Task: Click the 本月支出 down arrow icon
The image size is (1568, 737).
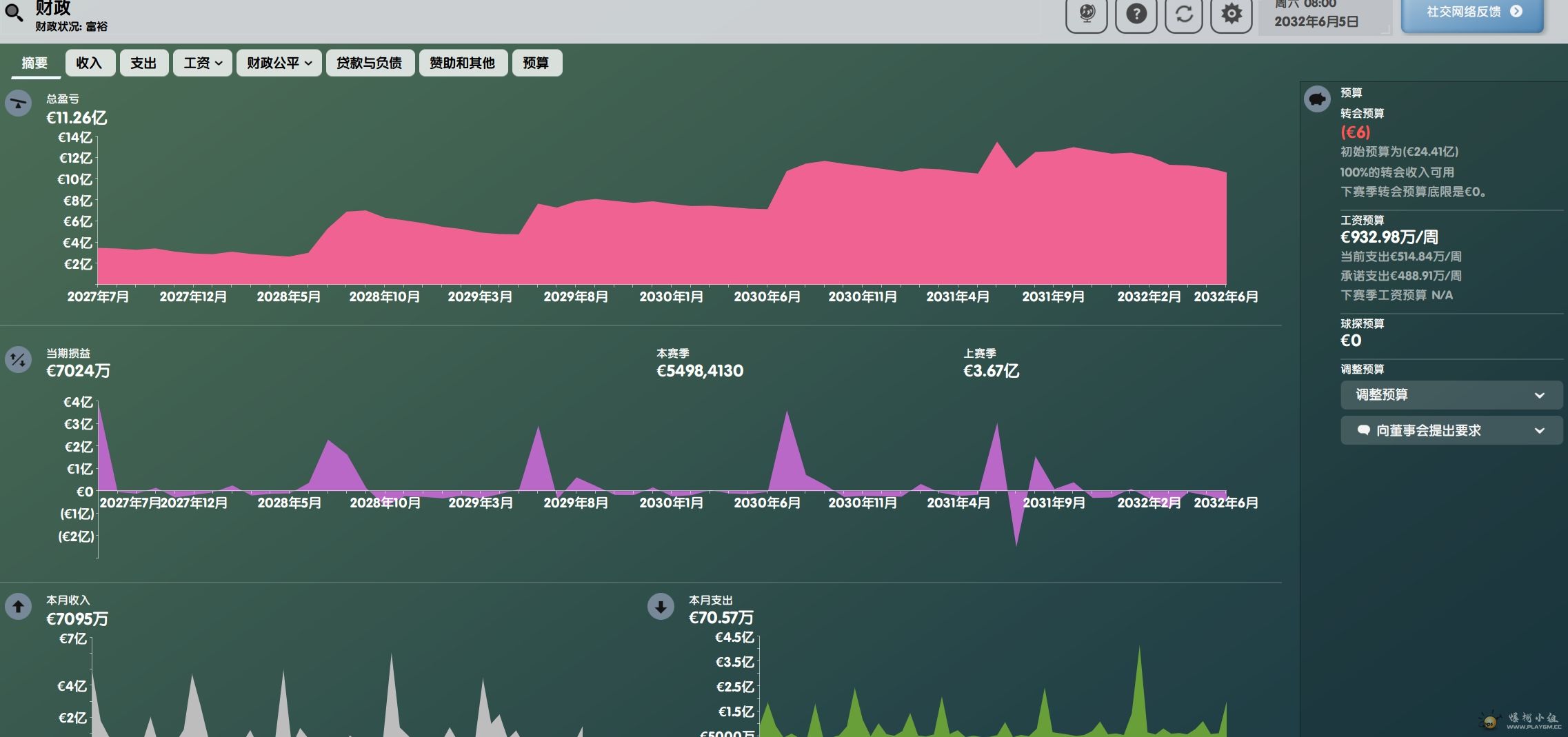Action: tap(661, 607)
